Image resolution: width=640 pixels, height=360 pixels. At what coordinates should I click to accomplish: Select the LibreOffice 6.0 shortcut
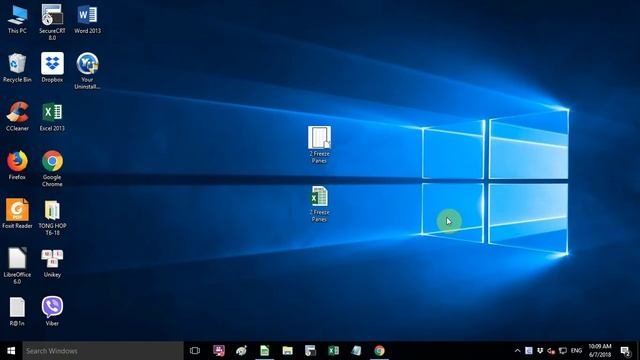pyautogui.click(x=17, y=266)
